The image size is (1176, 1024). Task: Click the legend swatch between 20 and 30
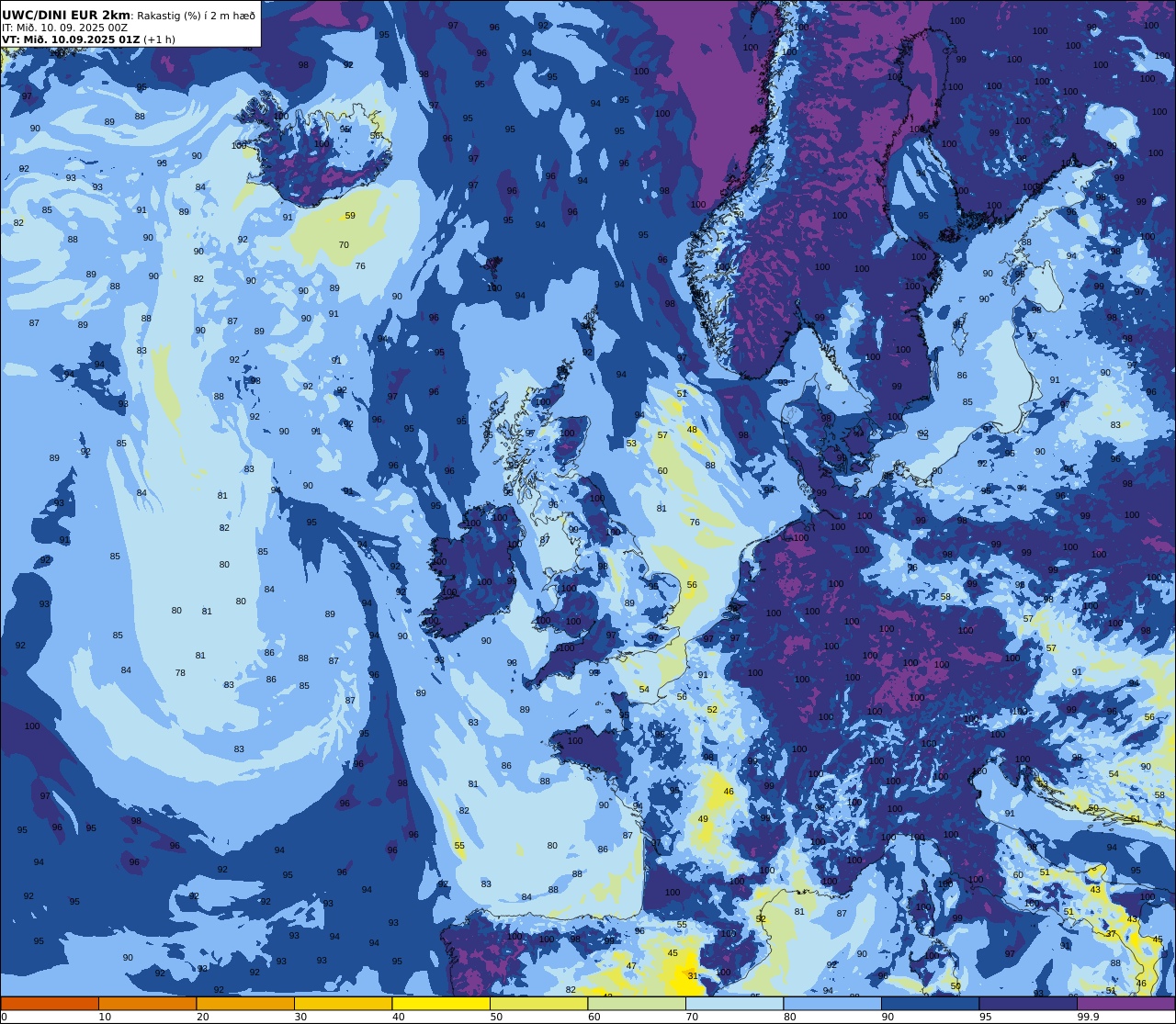coord(245,1003)
